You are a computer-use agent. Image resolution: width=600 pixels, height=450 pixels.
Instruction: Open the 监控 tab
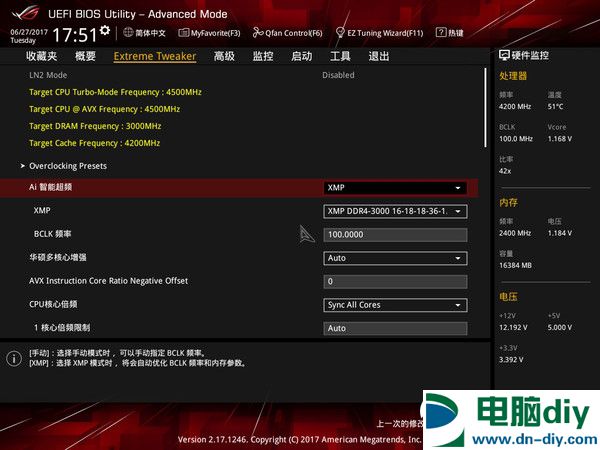point(263,56)
